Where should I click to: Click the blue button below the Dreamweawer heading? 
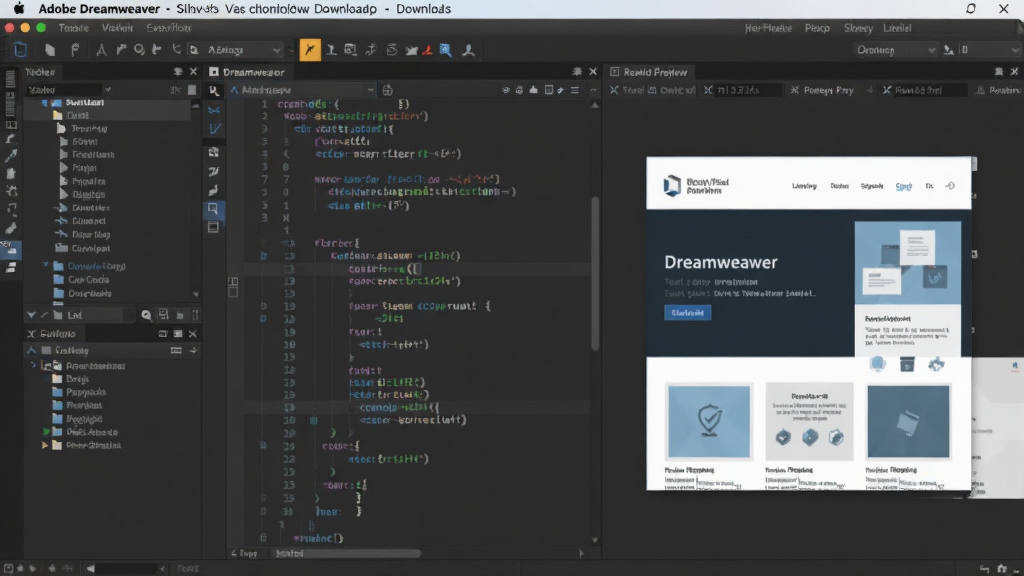(688, 313)
